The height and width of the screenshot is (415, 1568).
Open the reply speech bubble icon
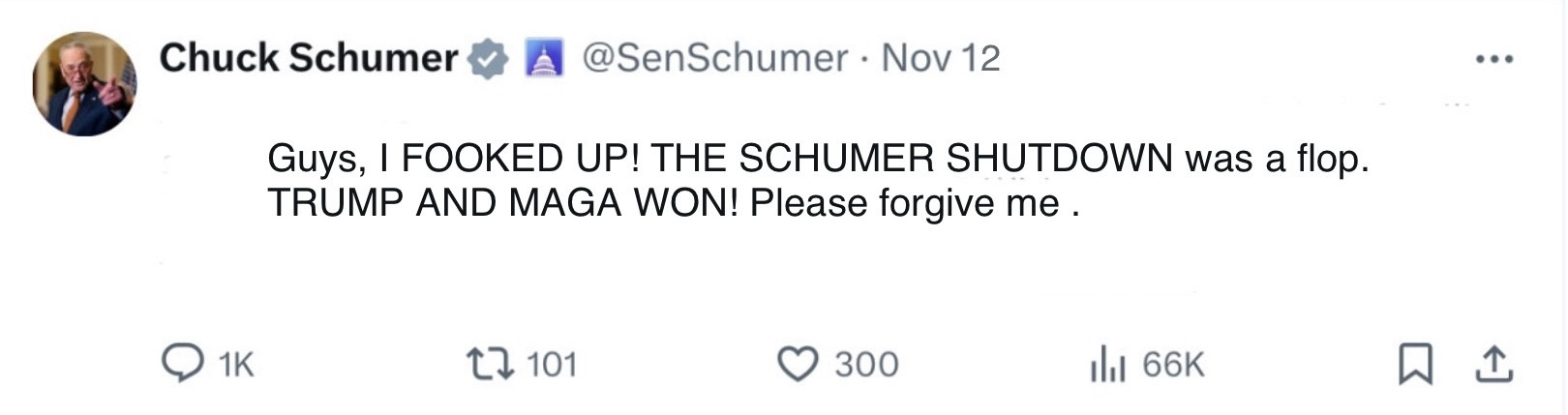tap(181, 365)
